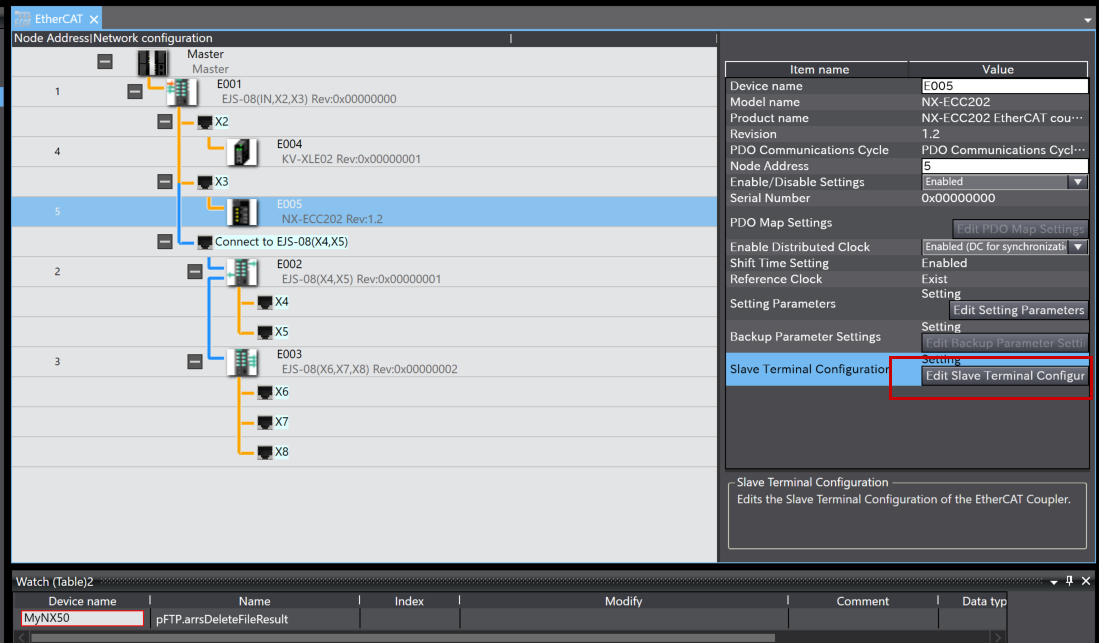Click the Device name field E005
The height and width of the screenshot is (643, 1099).
point(1004,86)
